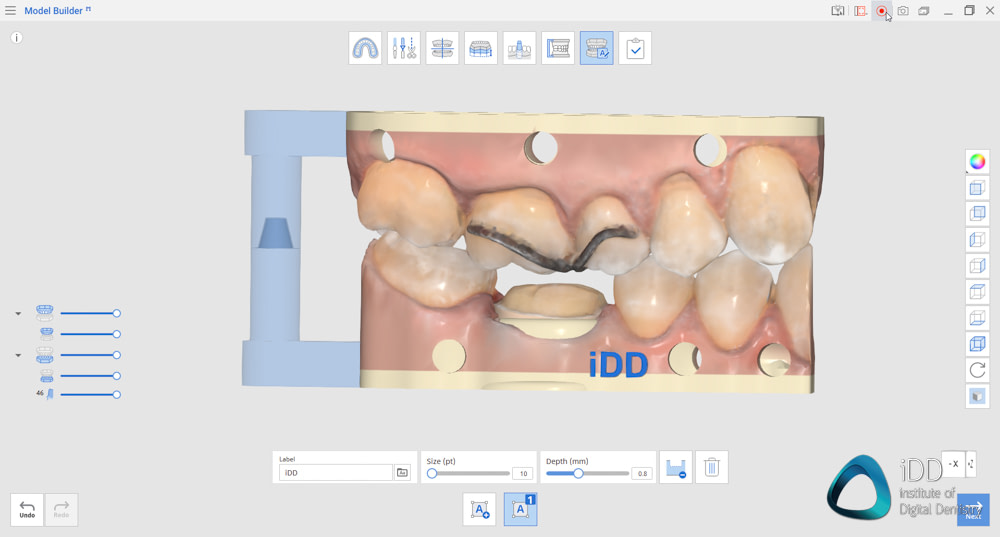
Task: Click the full-arch model icon in the second group
Action: pyautogui.click(x=45, y=355)
